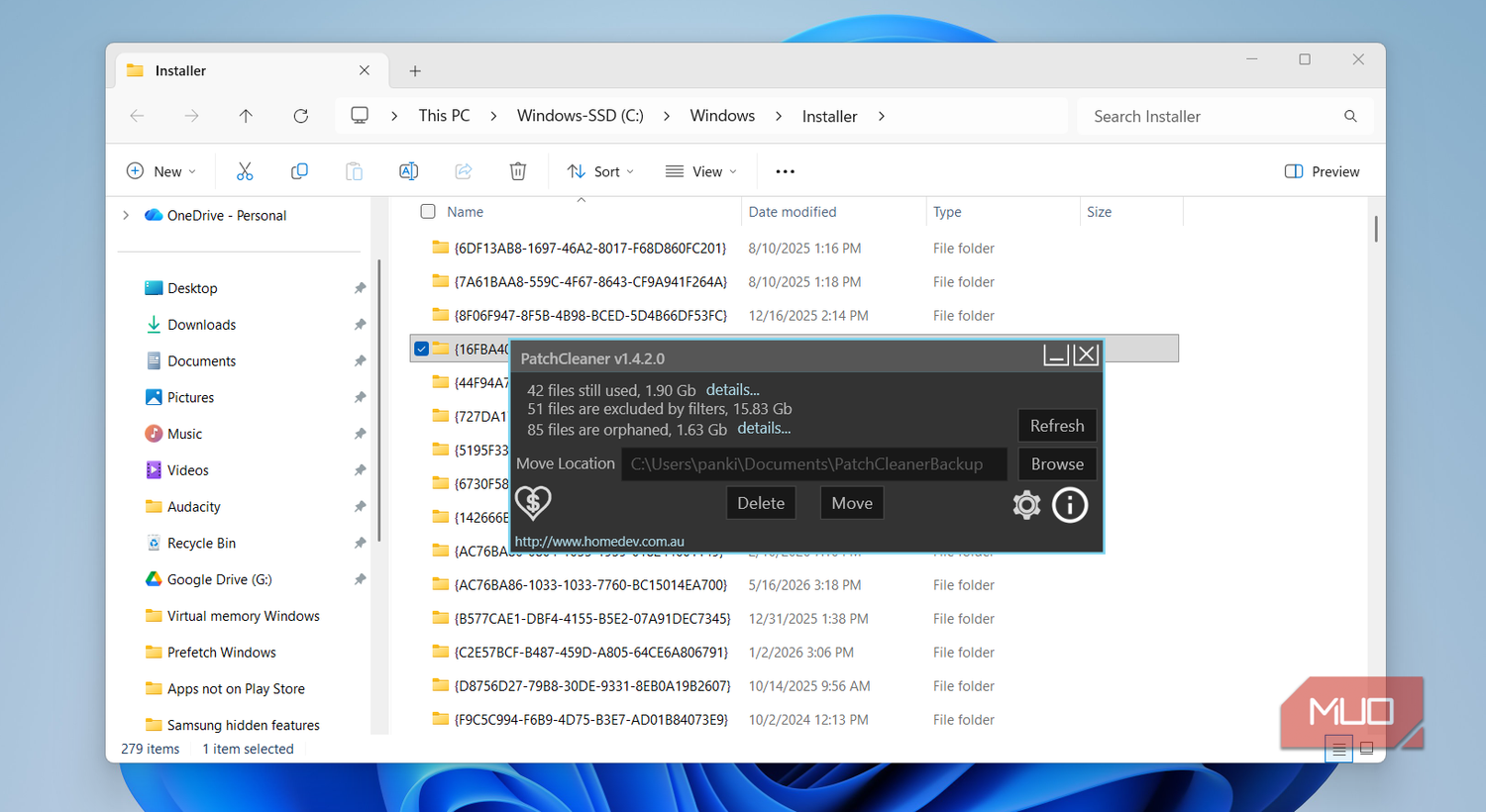
Task: Open details link for orphaned files
Action: pyautogui.click(x=764, y=429)
